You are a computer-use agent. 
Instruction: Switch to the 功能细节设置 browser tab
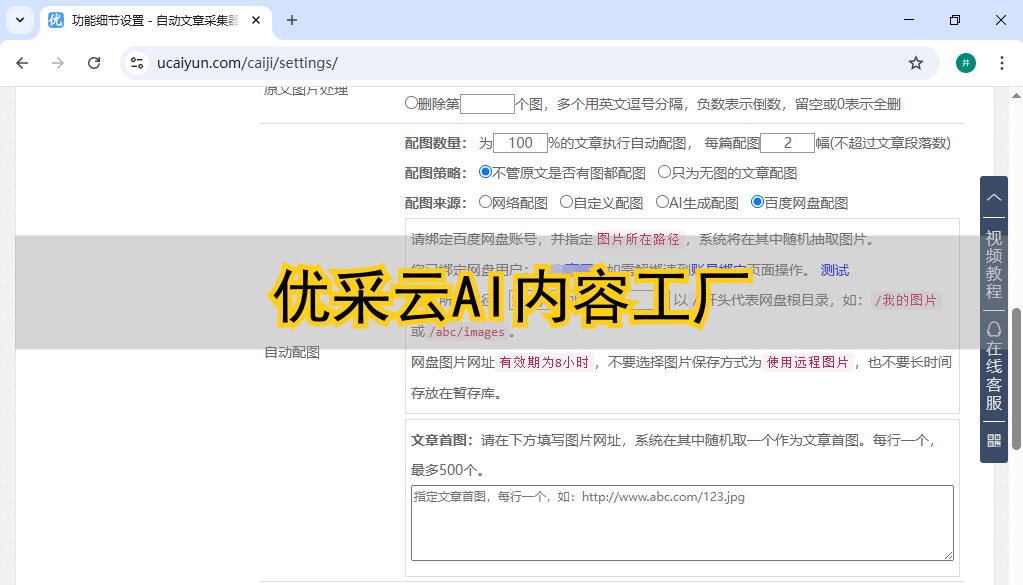(x=150, y=20)
